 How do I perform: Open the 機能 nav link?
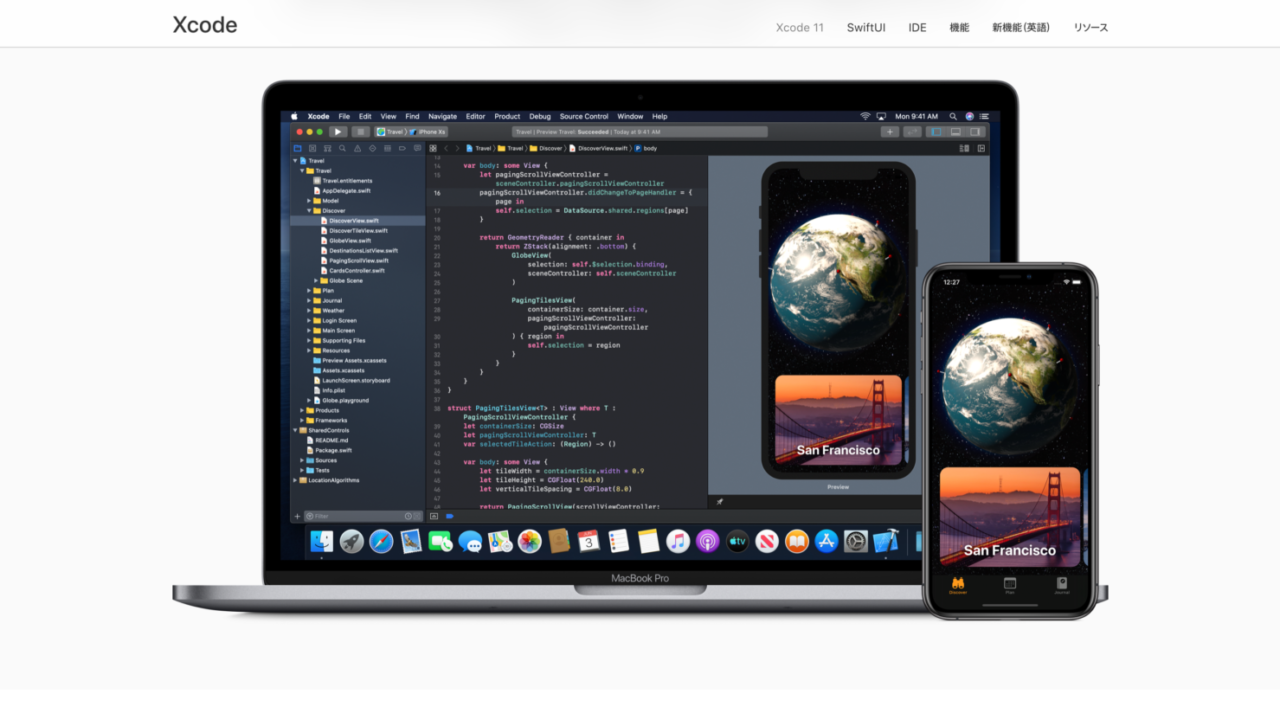(959, 27)
